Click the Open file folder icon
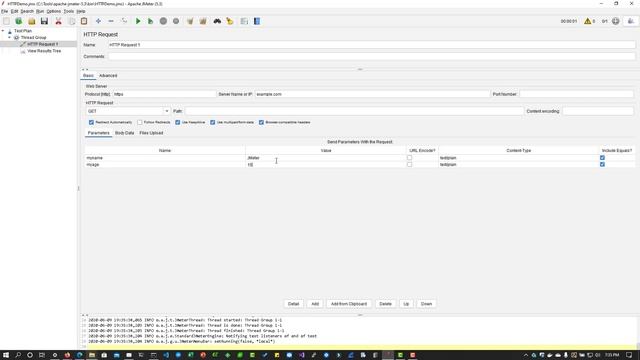Screen dimensions: 640x360 [31, 21]
